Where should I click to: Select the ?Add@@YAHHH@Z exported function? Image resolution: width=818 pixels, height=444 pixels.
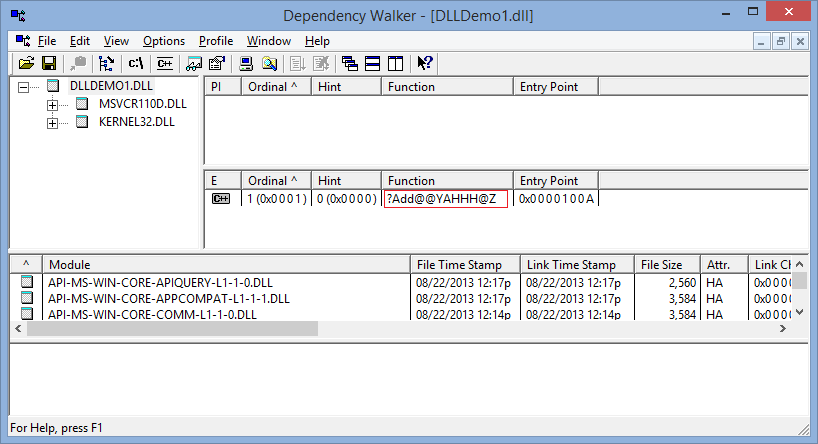pyautogui.click(x=445, y=199)
